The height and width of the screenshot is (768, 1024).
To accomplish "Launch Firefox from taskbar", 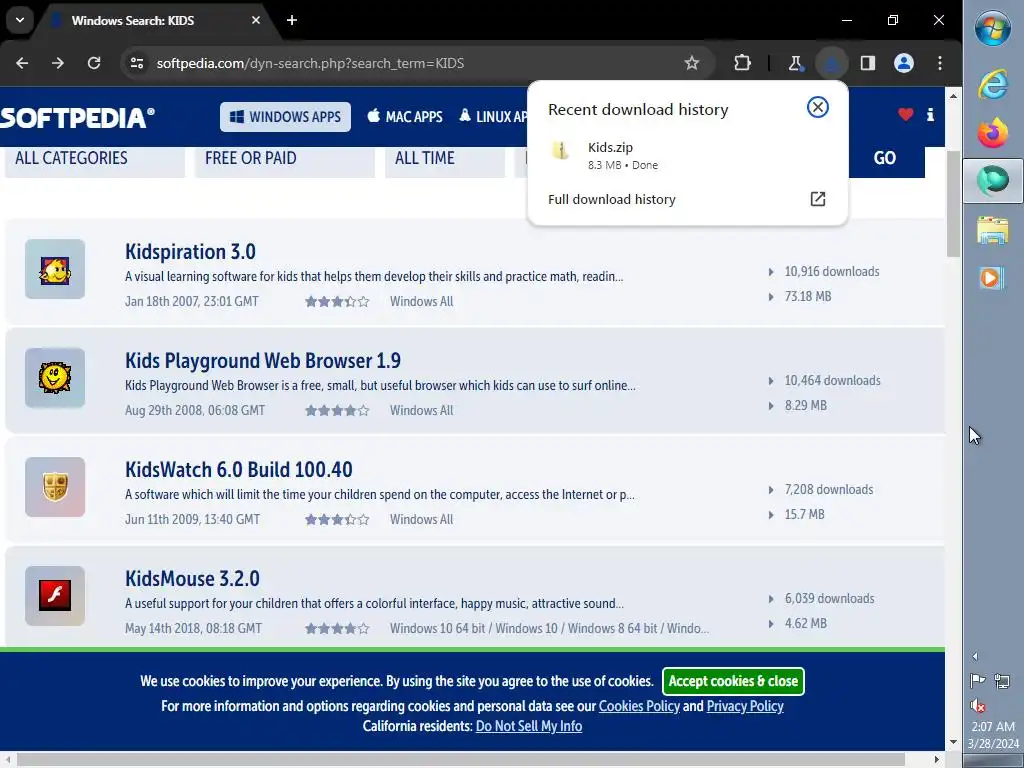I will click(x=993, y=133).
